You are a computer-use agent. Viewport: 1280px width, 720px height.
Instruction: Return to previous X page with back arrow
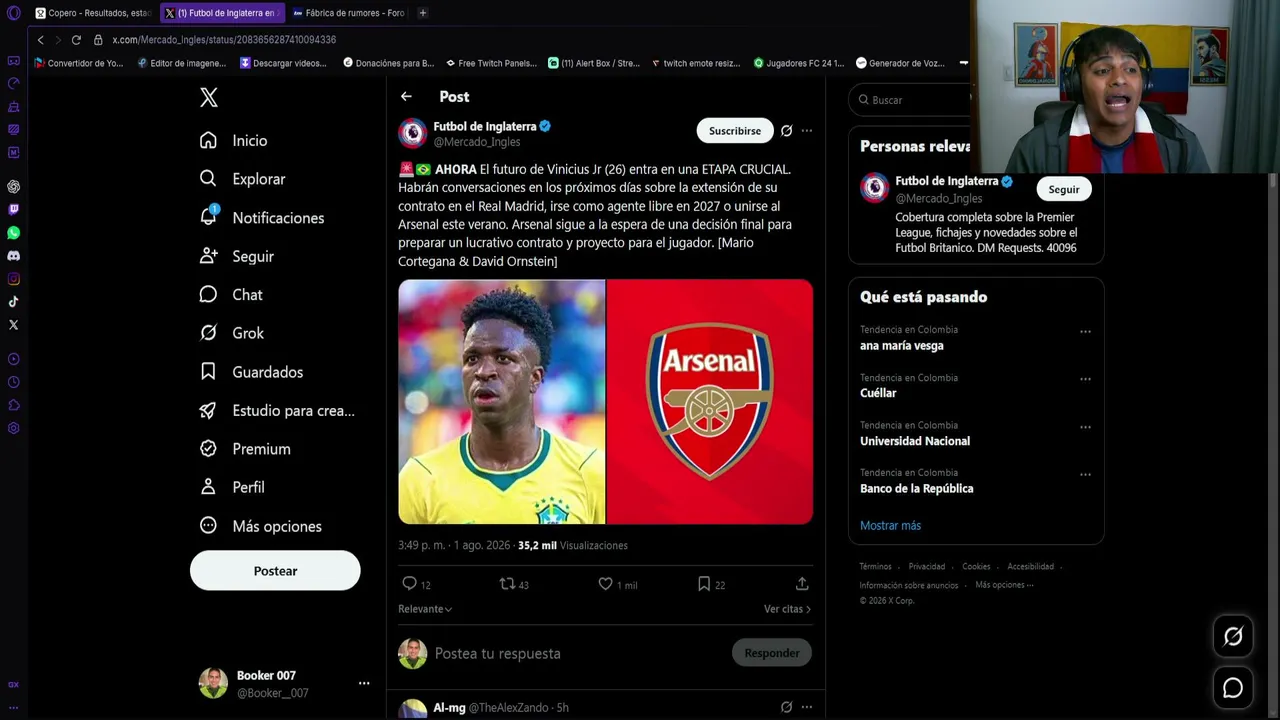(406, 97)
